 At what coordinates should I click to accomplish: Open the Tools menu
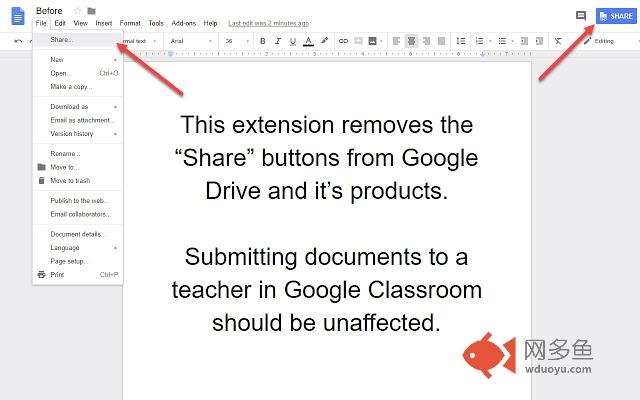(156, 23)
